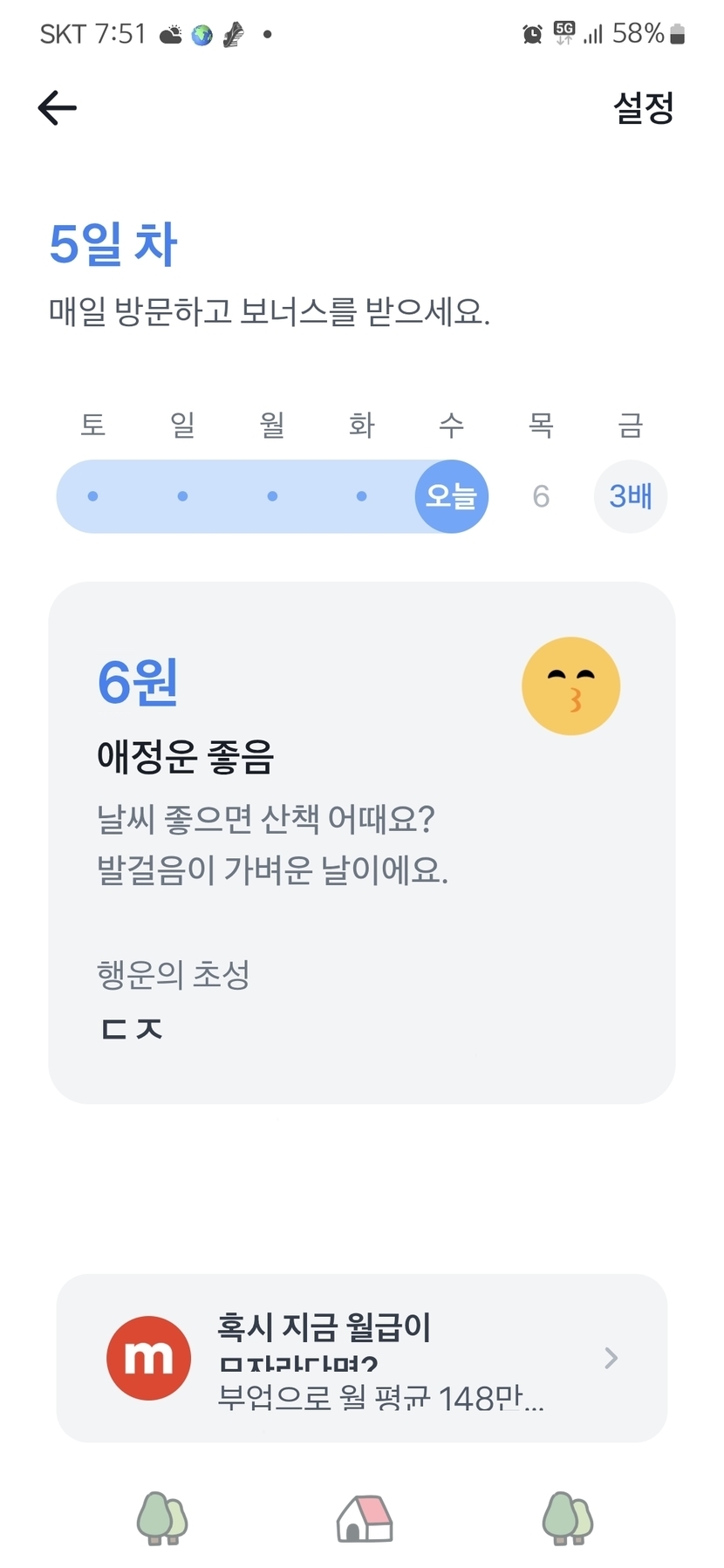Tap the red 'm' advertiser logo
Viewport: 724px width, 1568px height.
(x=148, y=1358)
